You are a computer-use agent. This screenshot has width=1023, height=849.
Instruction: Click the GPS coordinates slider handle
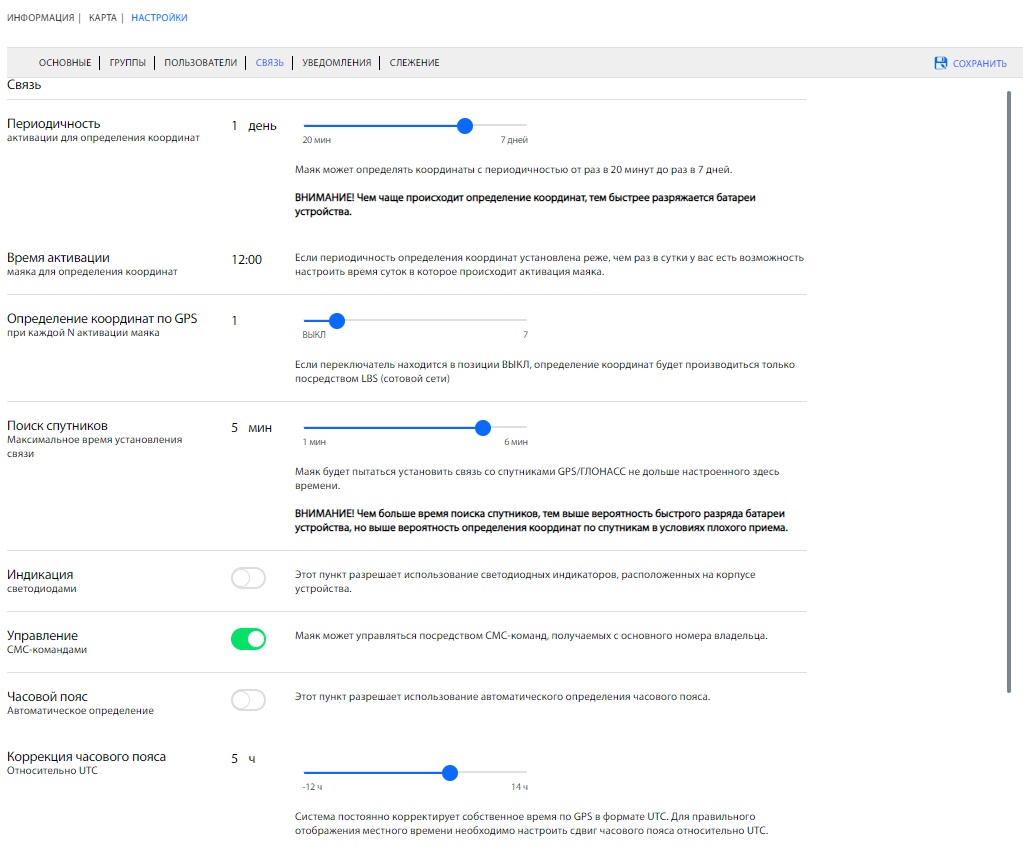coord(337,321)
